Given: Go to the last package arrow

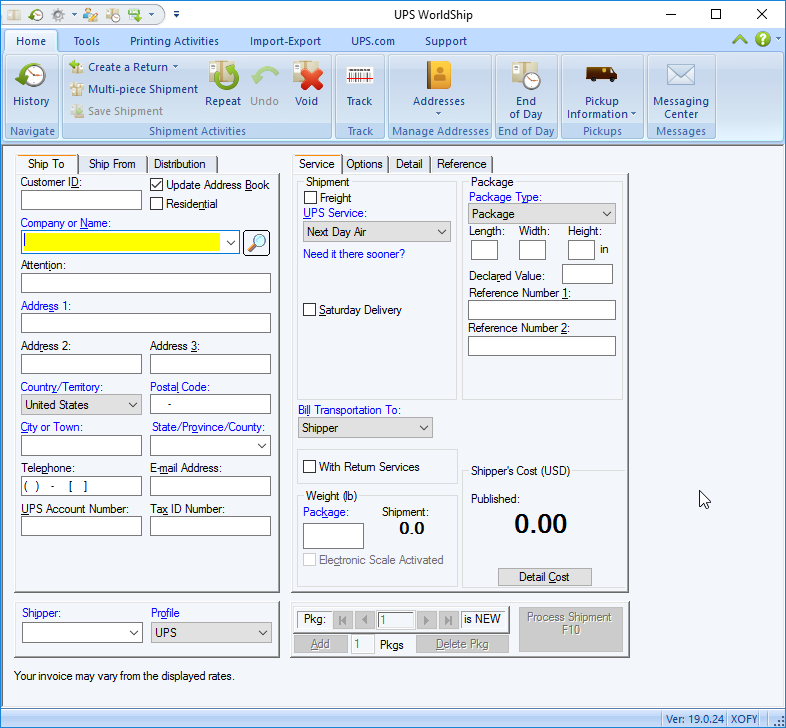Looking at the screenshot, I should 448,620.
